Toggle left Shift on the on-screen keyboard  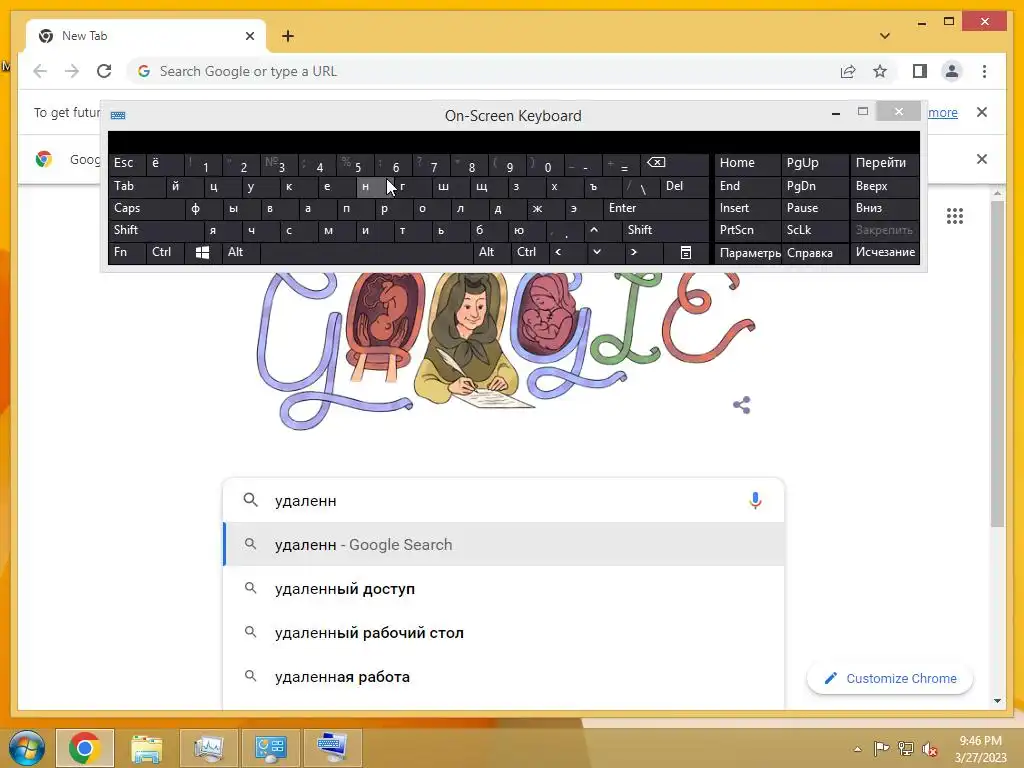coord(155,230)
